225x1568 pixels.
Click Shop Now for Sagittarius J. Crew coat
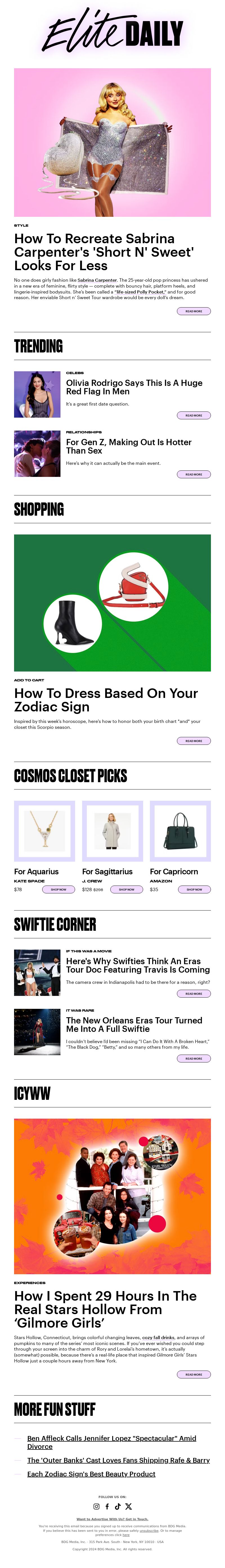tap(127, 889)
